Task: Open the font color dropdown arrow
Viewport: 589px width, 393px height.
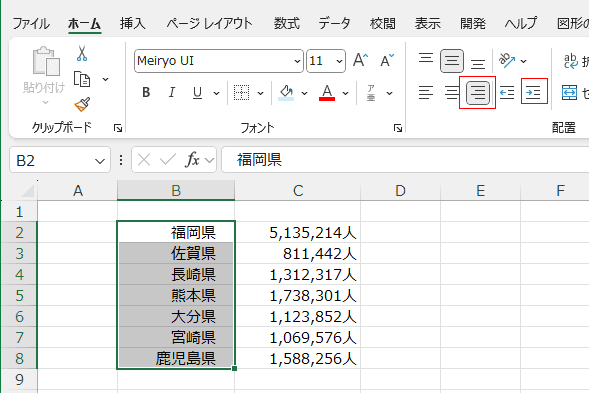Action: 346,93
